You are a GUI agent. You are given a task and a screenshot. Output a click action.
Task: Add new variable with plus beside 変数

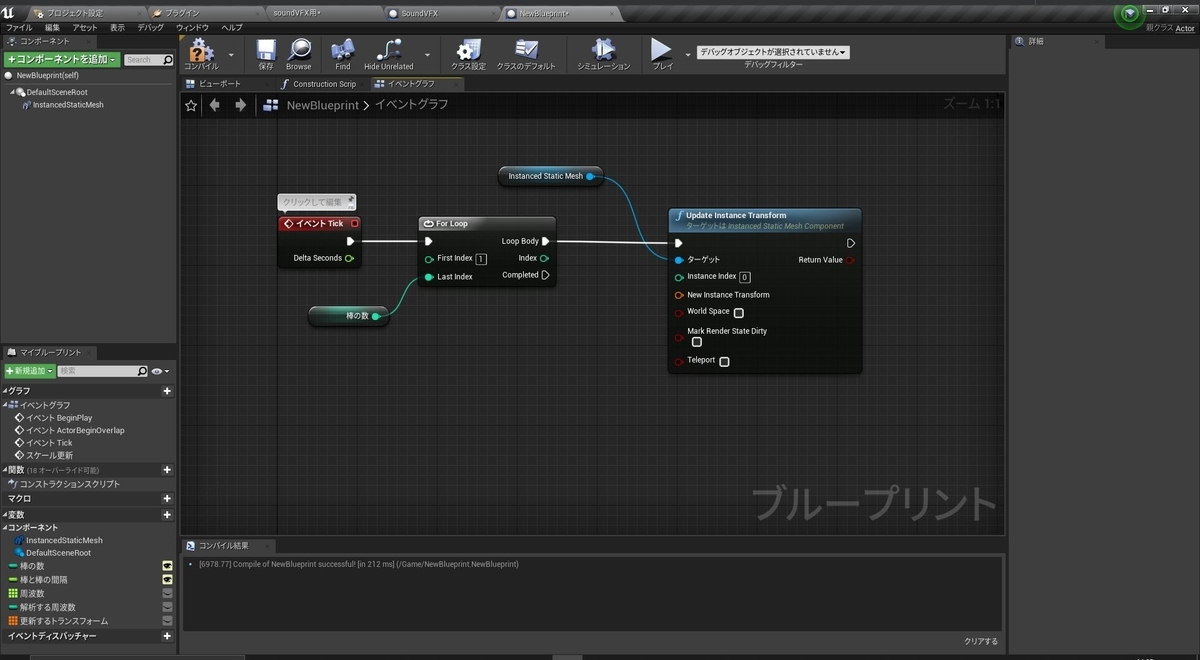tap(167, 515)
